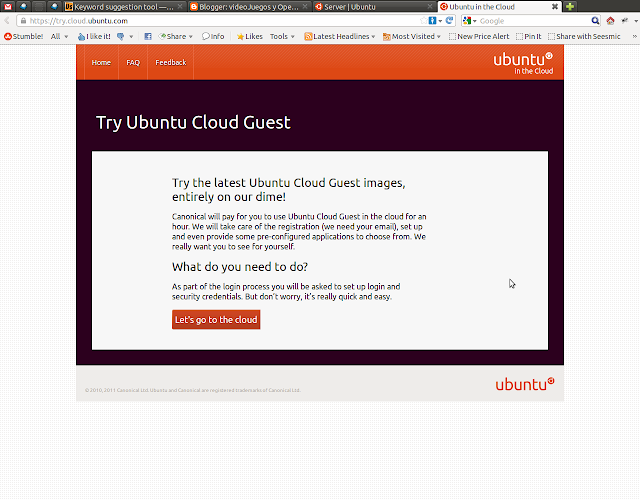This screenshot has height=500, width=640.
Task: Close the Server | Ubuntu tab
Action: coord(430,7)
